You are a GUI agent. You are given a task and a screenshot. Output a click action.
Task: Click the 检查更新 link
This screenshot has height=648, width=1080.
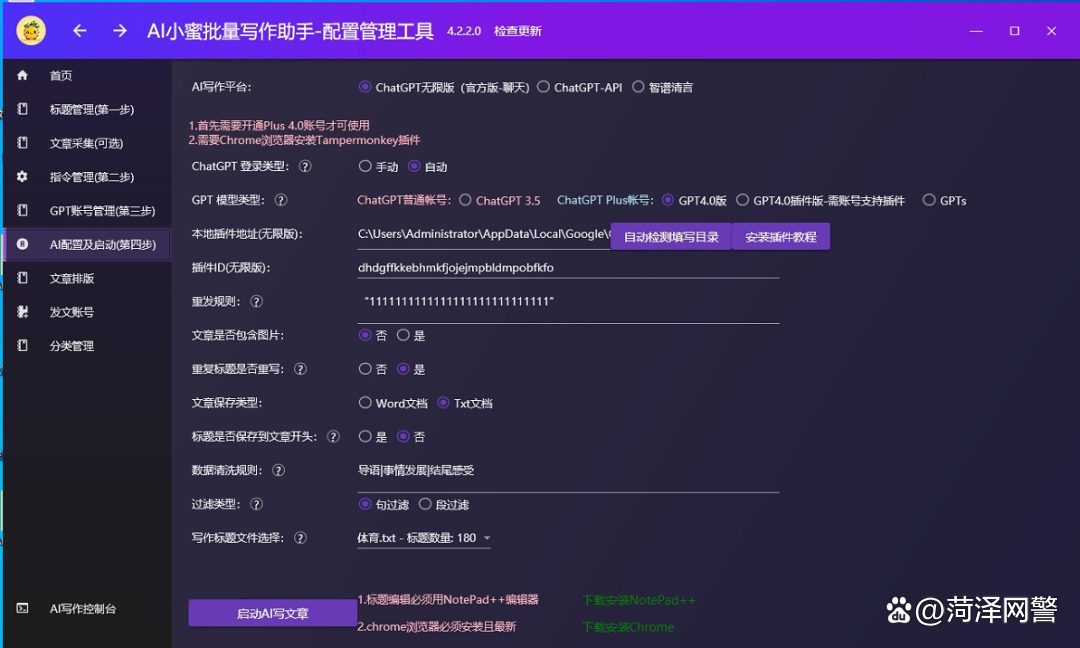point(518,31)
